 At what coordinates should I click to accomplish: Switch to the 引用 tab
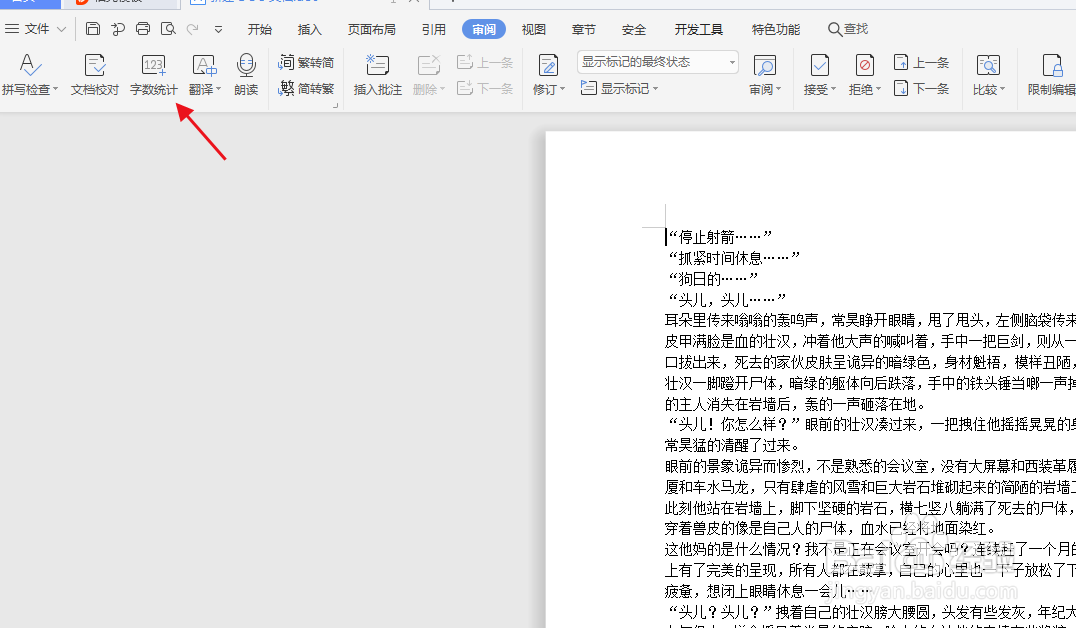click(x=434, y=30)
